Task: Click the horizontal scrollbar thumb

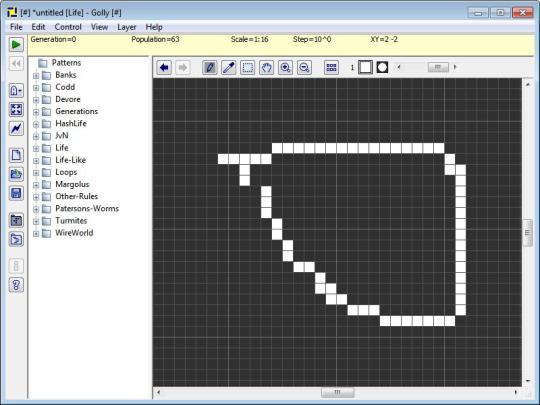Action: click(x=338, y=392)
